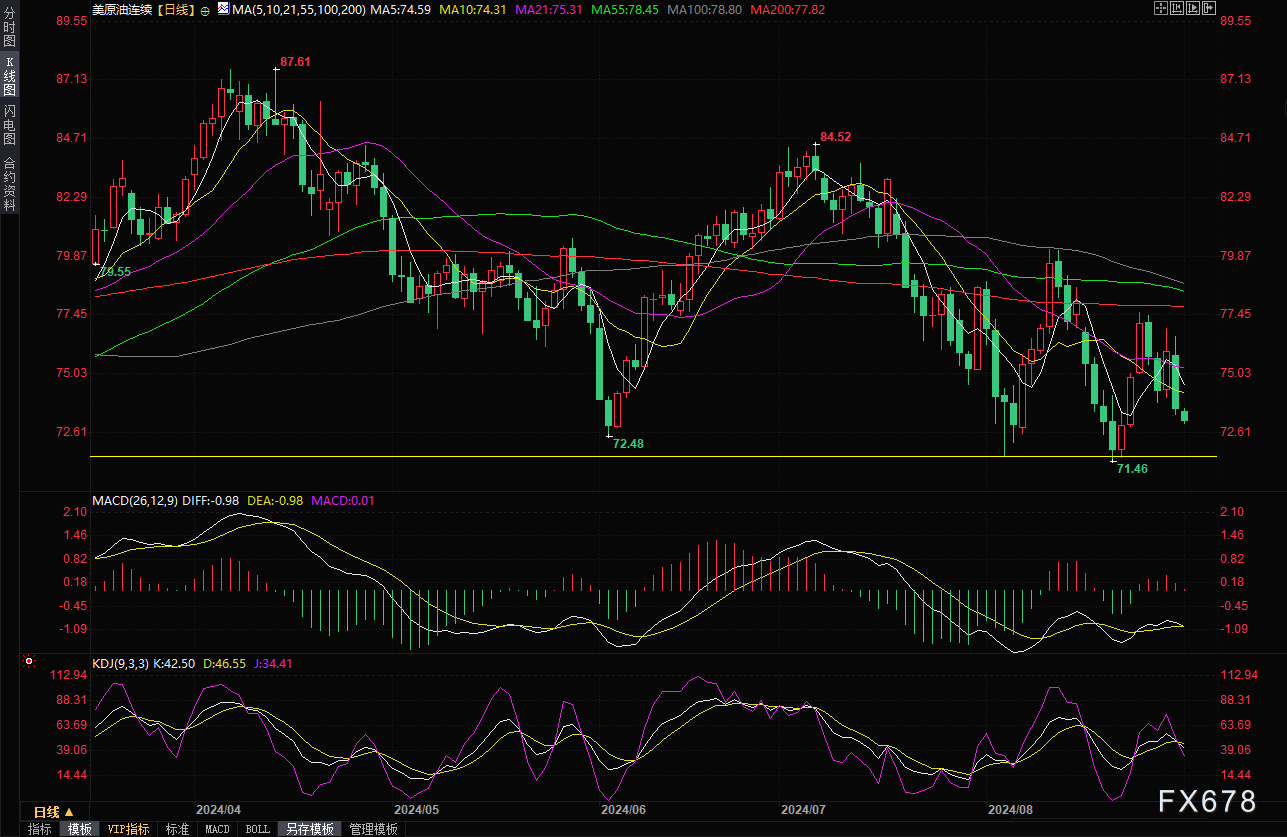The image size is (1287, 837).
Task: Open the MA indicator settings chart icon
Action: point(223,10)
